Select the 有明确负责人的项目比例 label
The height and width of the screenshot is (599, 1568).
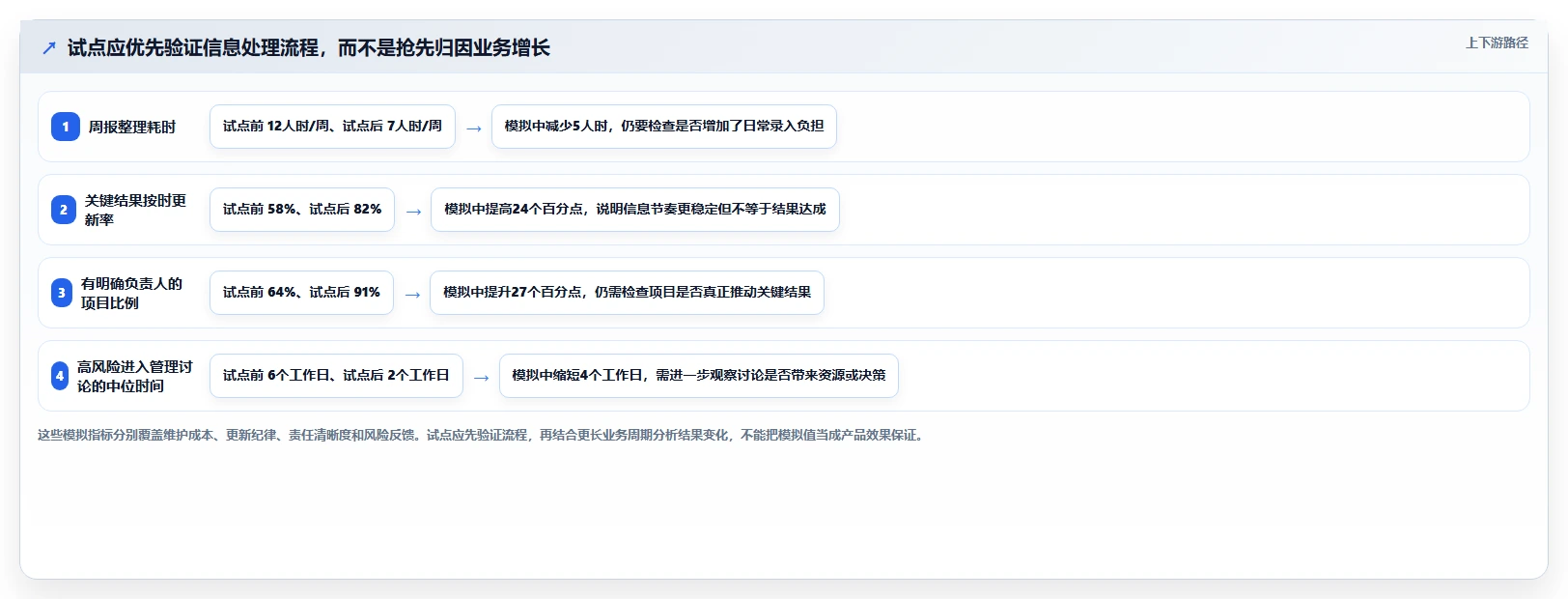tap(131, 293)
